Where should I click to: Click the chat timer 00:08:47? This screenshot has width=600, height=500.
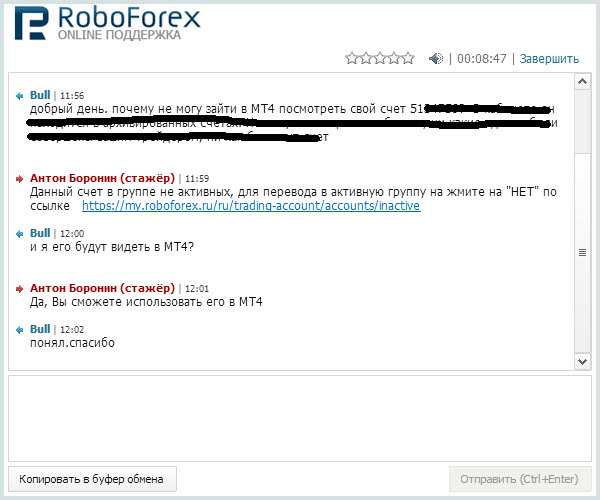[482, 59]
